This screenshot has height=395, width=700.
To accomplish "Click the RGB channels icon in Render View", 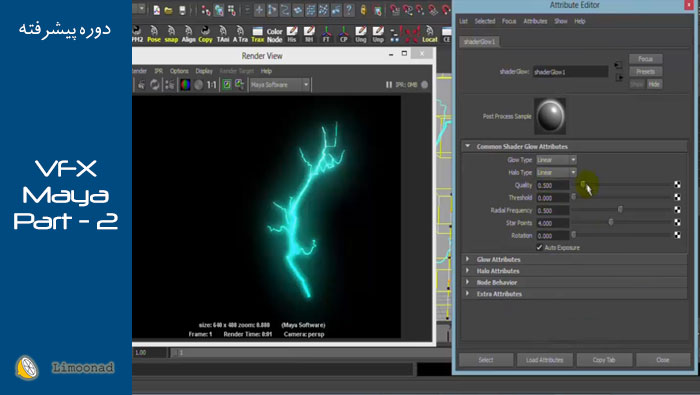I will pyautogui.click(x=185, y=84).
